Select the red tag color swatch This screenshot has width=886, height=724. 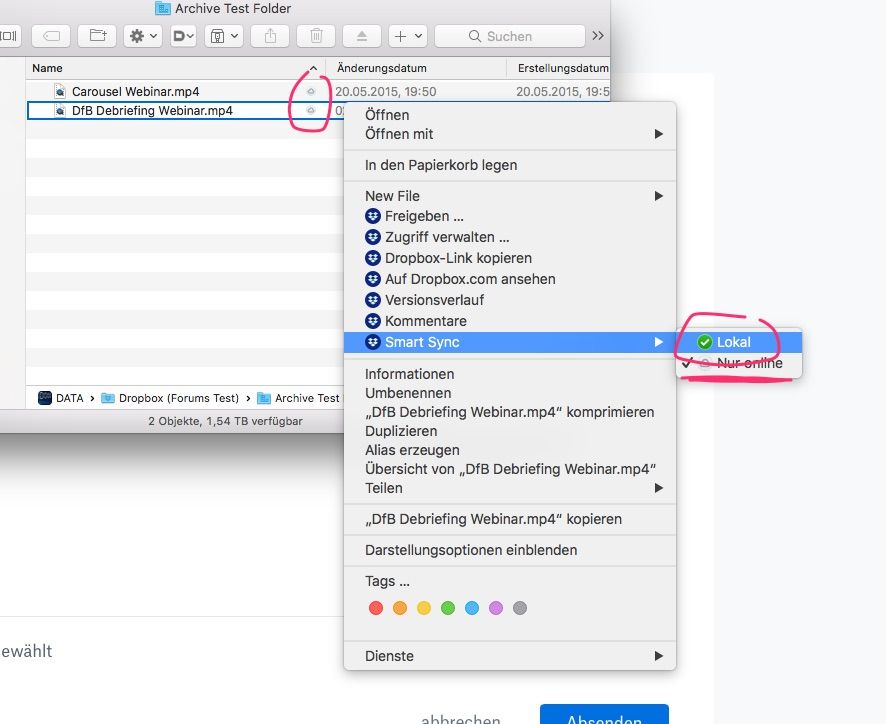coord(376,607)
